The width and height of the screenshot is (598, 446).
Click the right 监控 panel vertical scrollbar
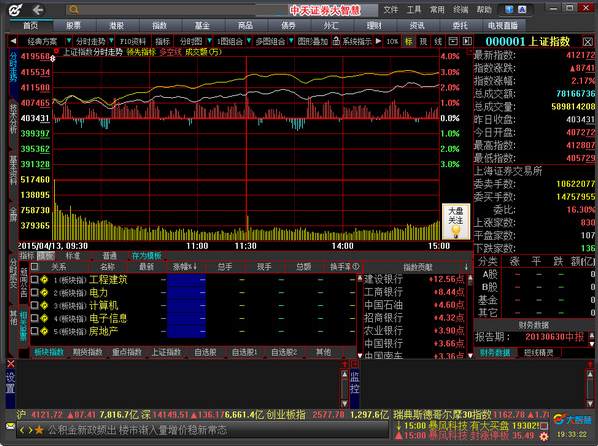click(x=590, y=388)
